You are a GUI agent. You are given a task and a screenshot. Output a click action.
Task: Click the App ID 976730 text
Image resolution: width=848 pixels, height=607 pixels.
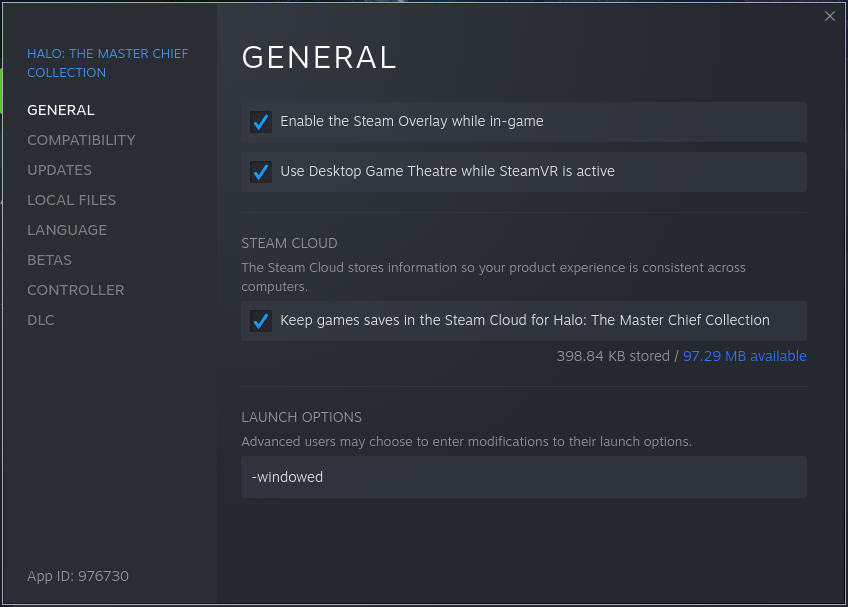click(78, 576)
